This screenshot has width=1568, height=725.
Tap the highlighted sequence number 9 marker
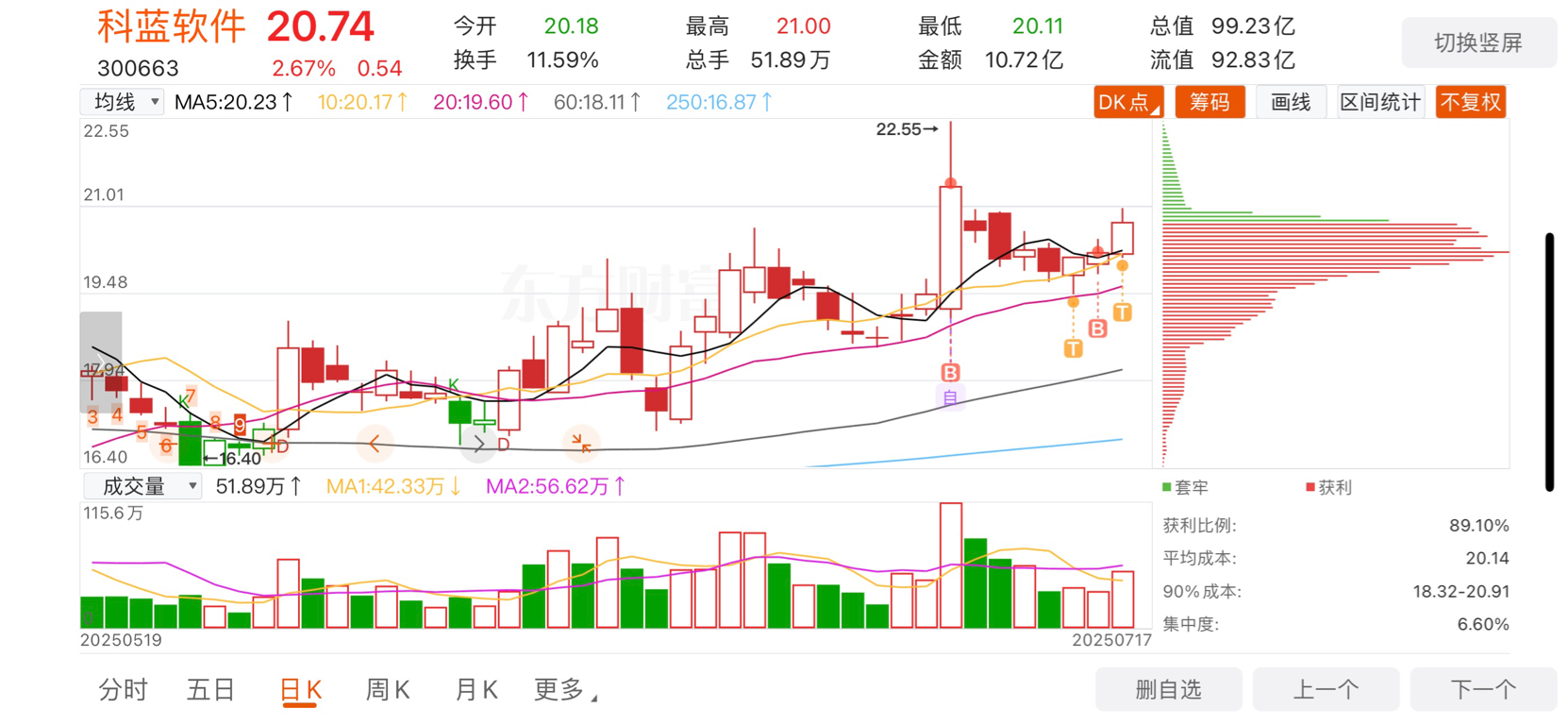coord(241,425)
